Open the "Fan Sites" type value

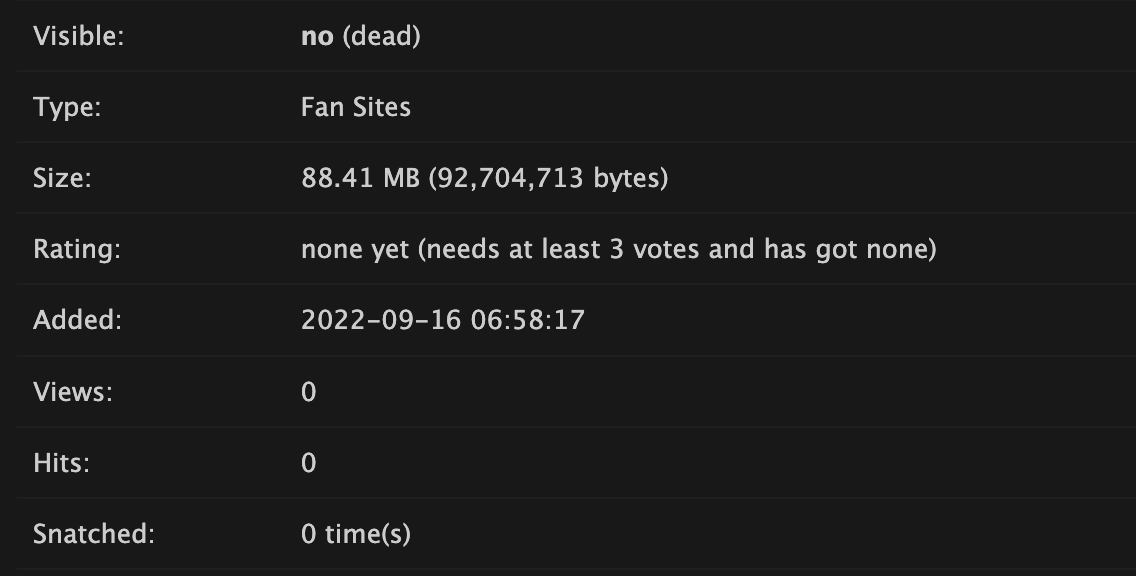point(356,107)
